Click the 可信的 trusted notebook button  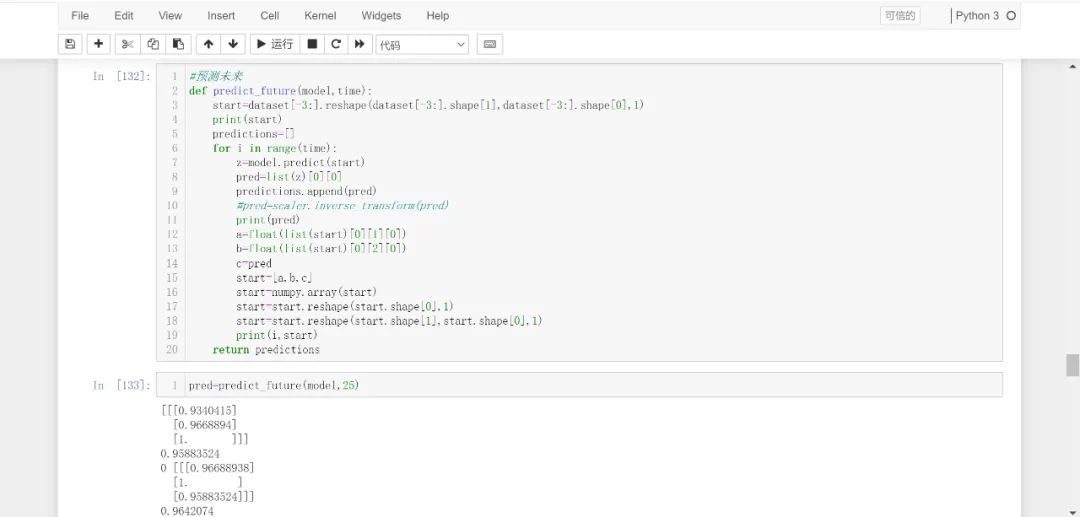pos(900,16)
